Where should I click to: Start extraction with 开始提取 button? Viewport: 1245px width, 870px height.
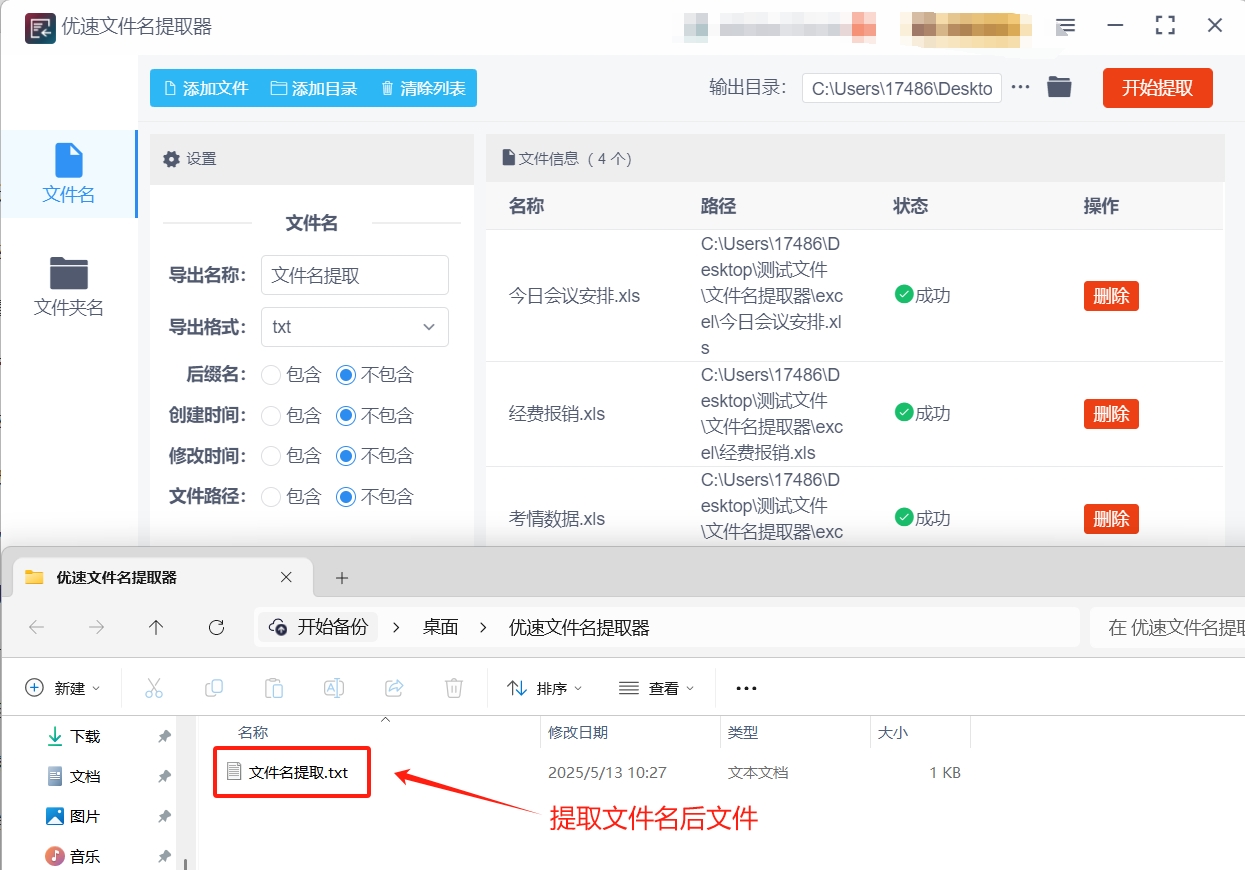point(1157,88)
